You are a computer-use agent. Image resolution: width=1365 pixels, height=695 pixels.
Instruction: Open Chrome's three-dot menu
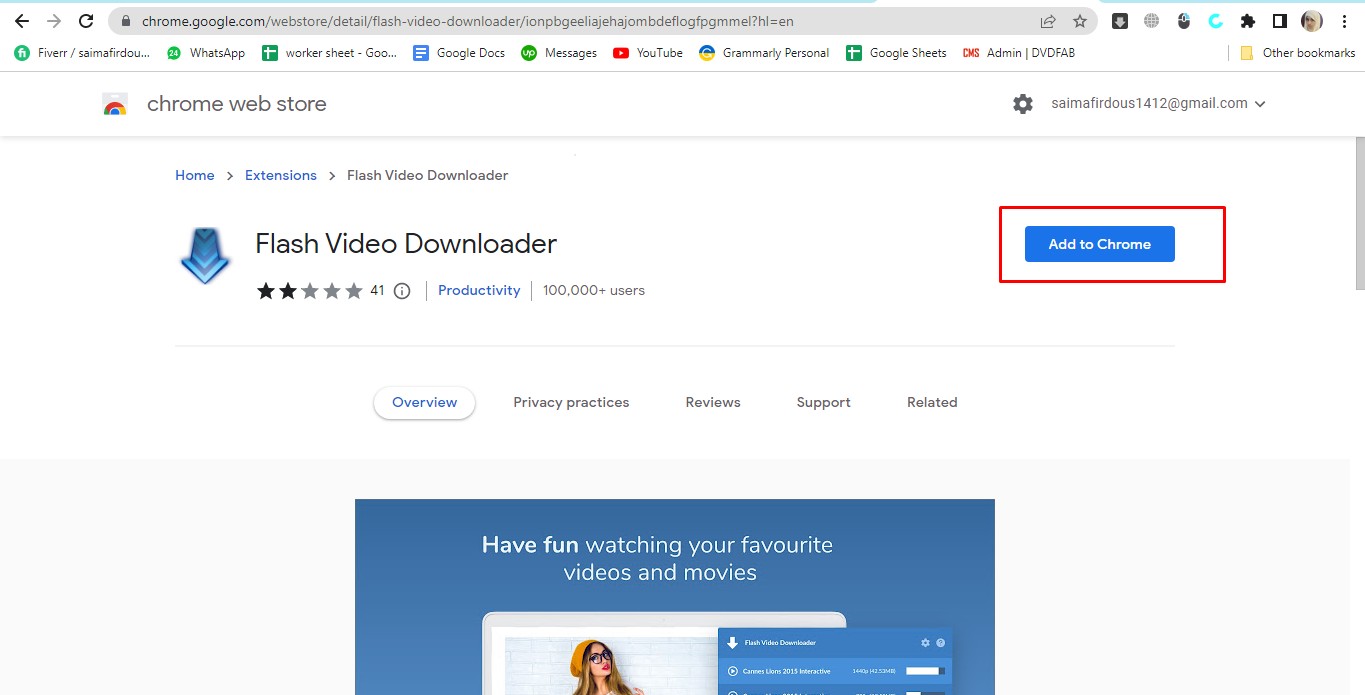(1344, 21)
